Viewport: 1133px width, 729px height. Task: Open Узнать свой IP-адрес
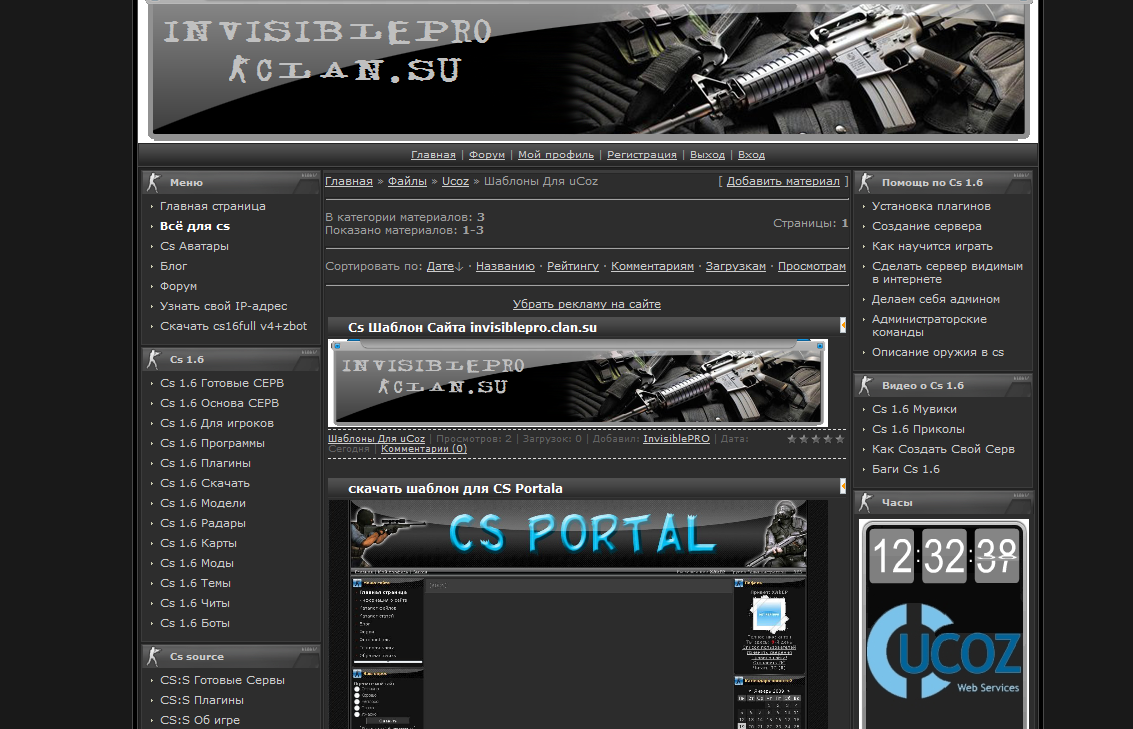coord(223,306)
